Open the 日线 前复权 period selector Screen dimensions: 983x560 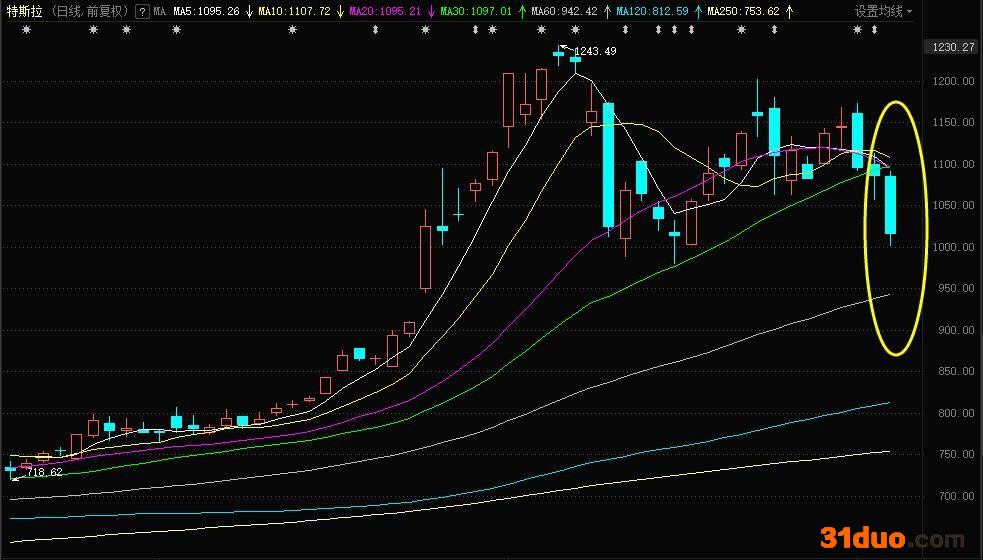[x=89, y=12]
